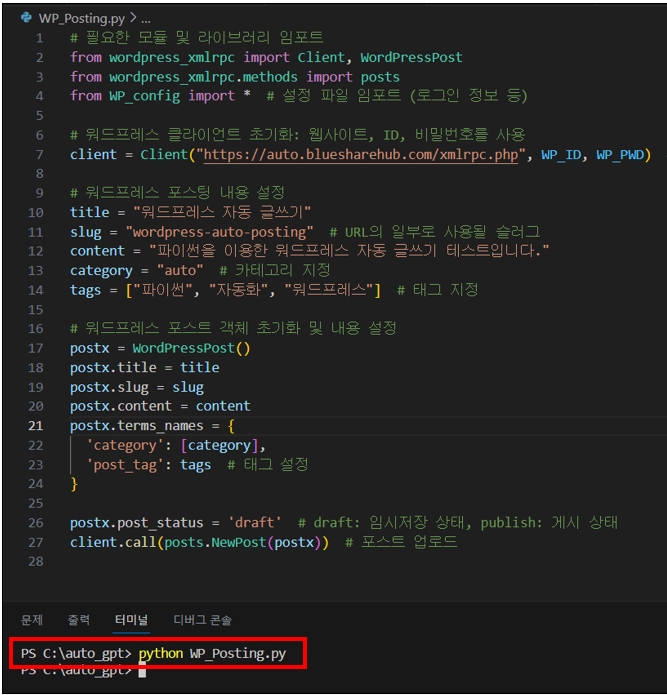Click postx.slug on line 19
This screenshot has height=695, width=667.
coord(109,387)
